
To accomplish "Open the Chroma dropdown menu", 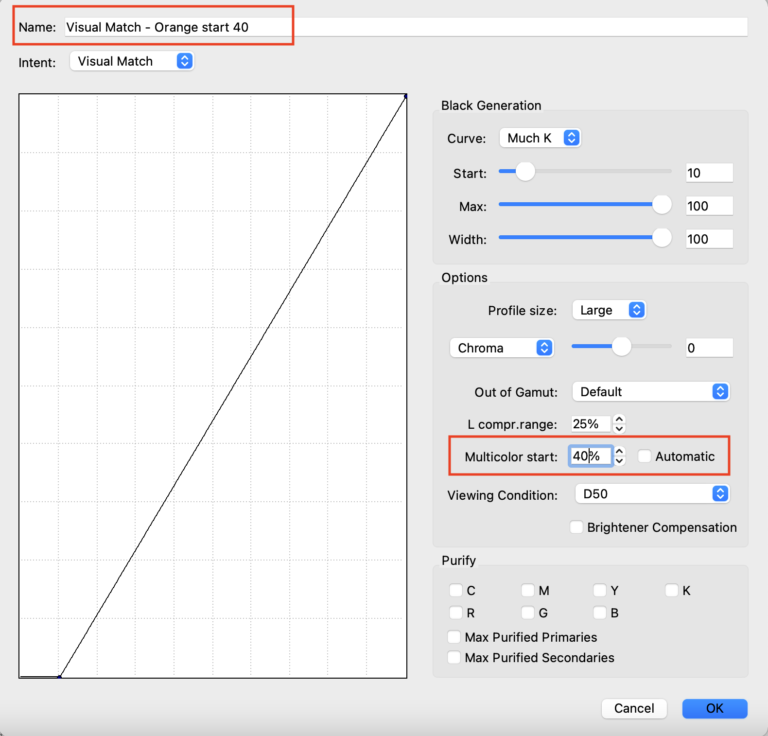I will (x=502, y=348).
